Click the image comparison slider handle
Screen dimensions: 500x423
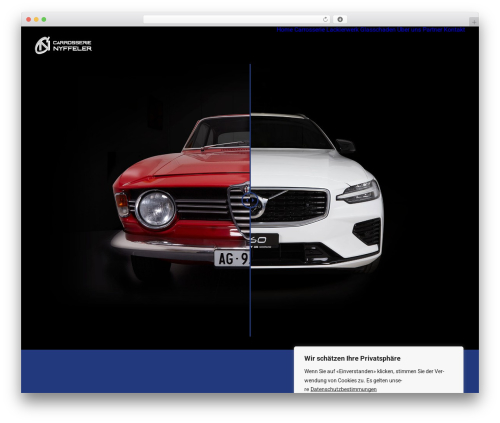[250, 201]
